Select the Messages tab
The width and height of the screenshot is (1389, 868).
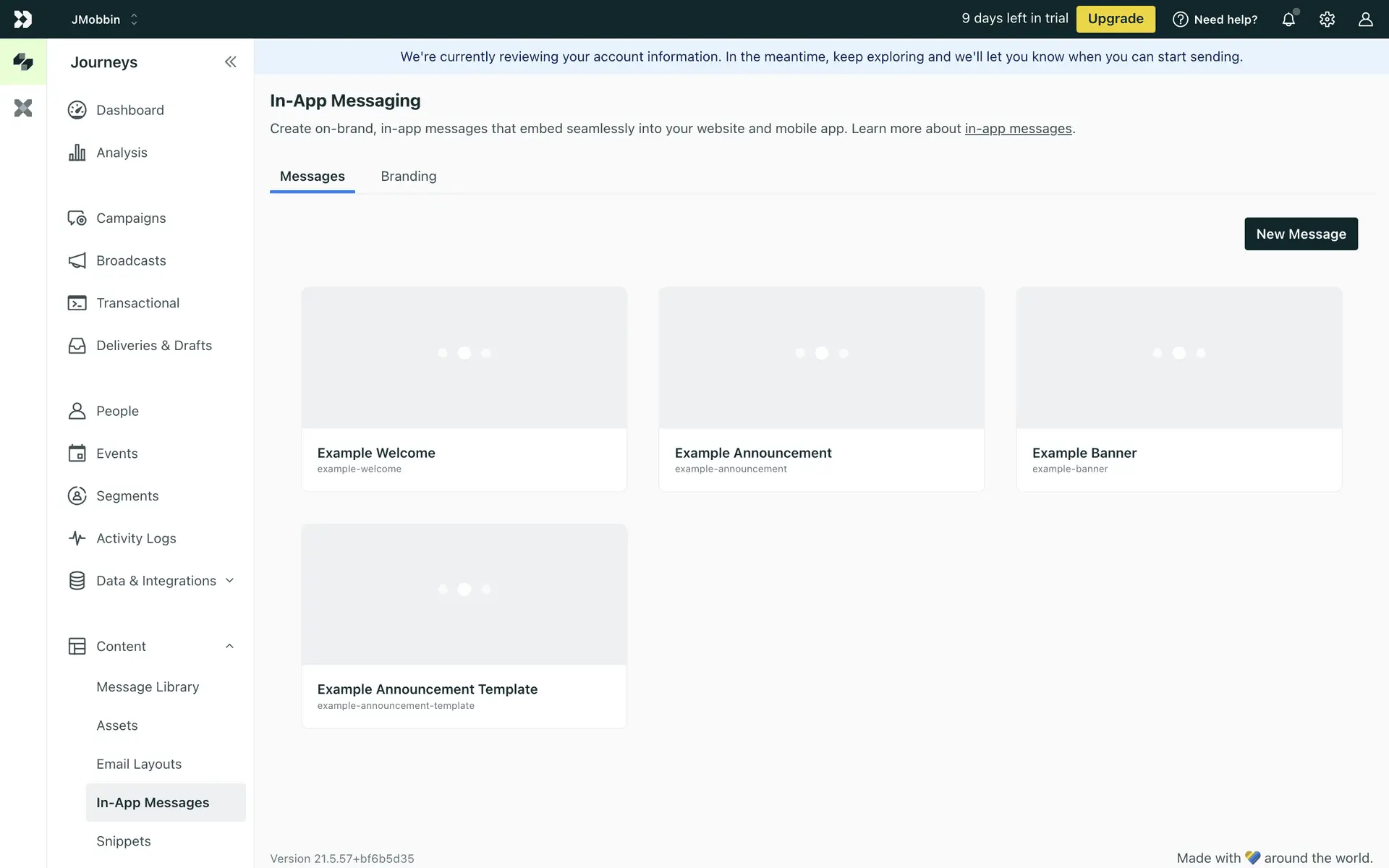coord(312,176)
